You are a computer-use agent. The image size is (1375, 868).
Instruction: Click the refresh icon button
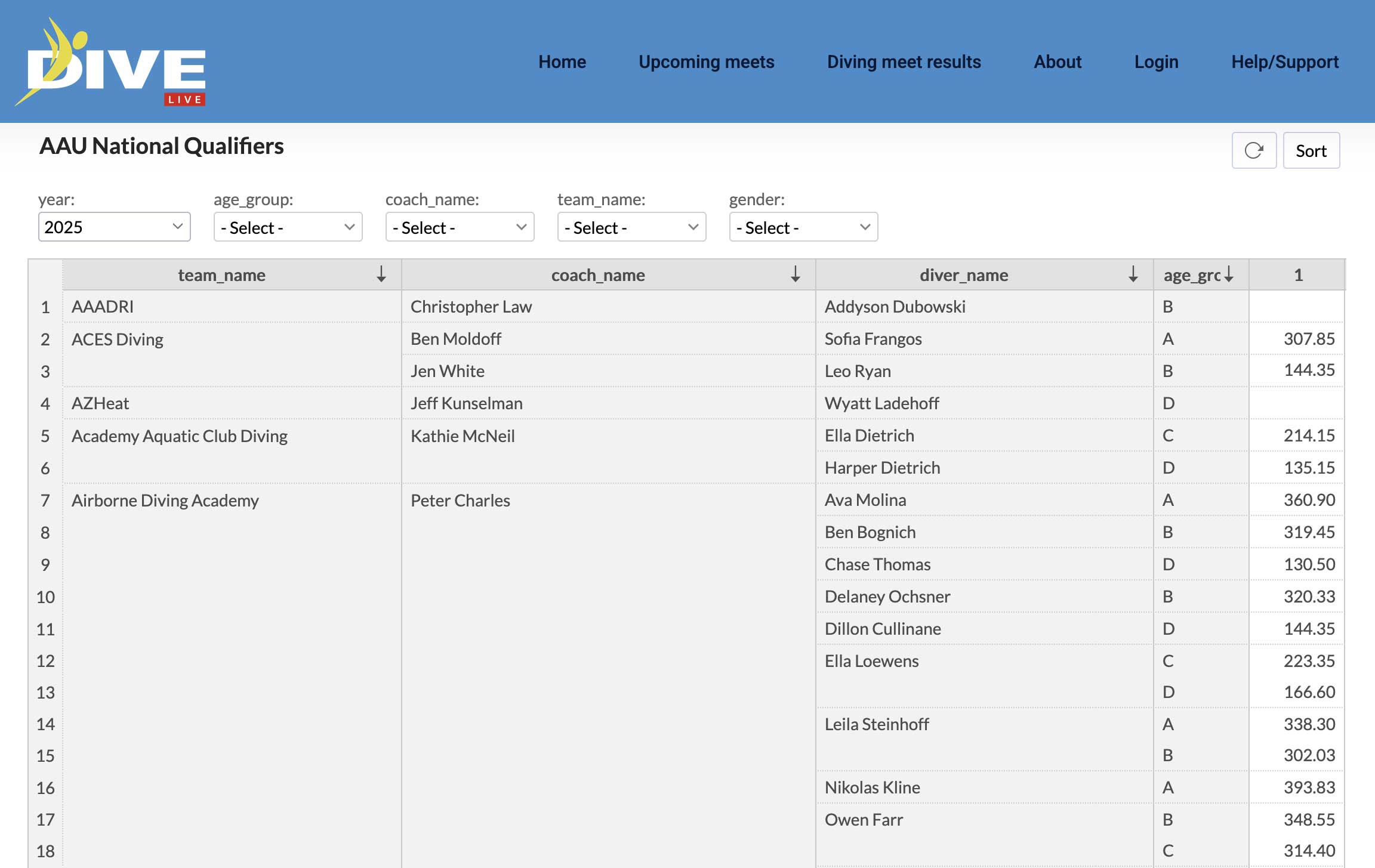1254,150
